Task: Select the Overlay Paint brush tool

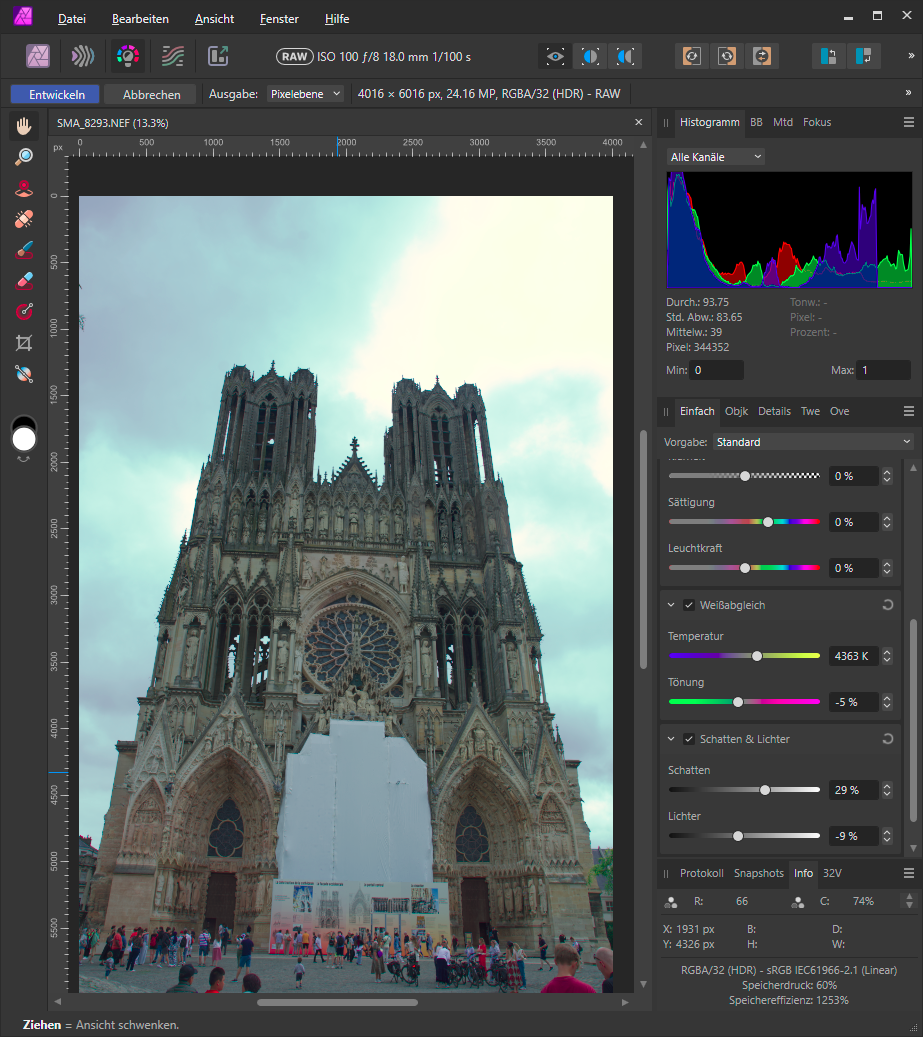Action: click(x=24, y=250)
